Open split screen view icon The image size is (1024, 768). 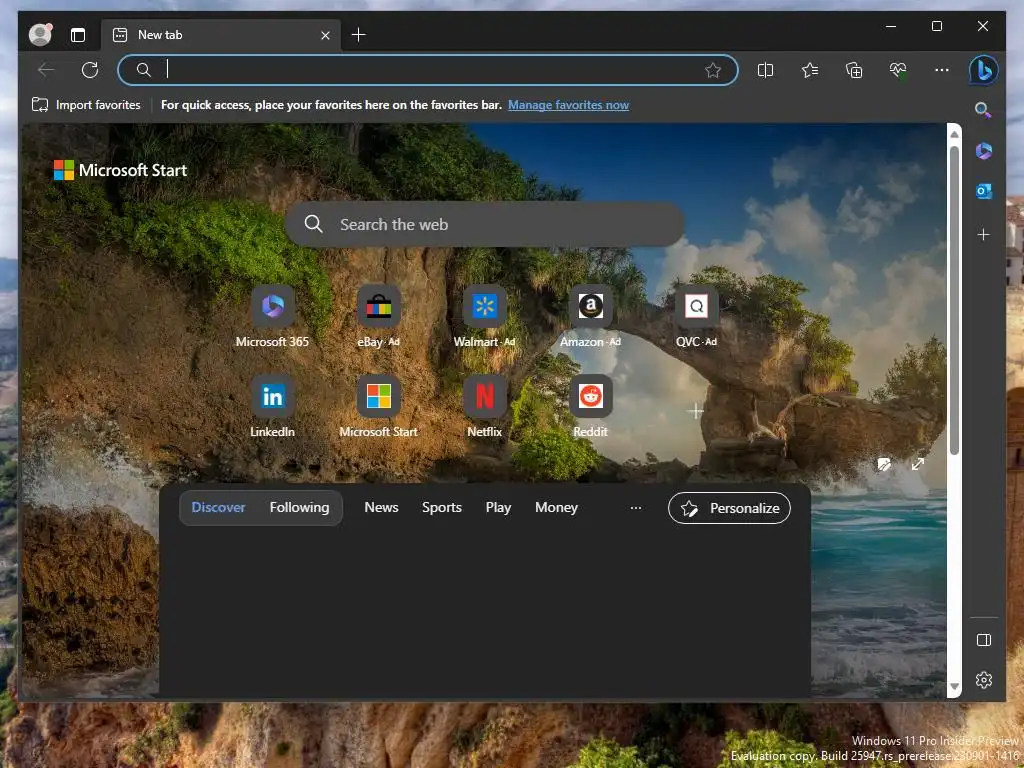765,70
